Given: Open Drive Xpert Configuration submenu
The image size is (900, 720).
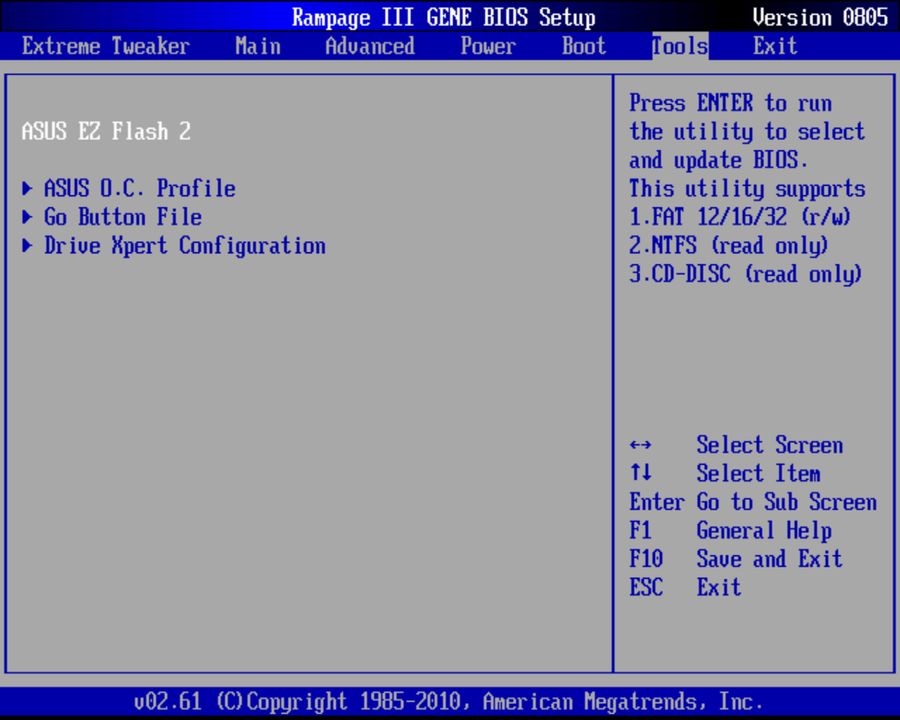Looking at the screenshot, I should click(x=185, y=246).
